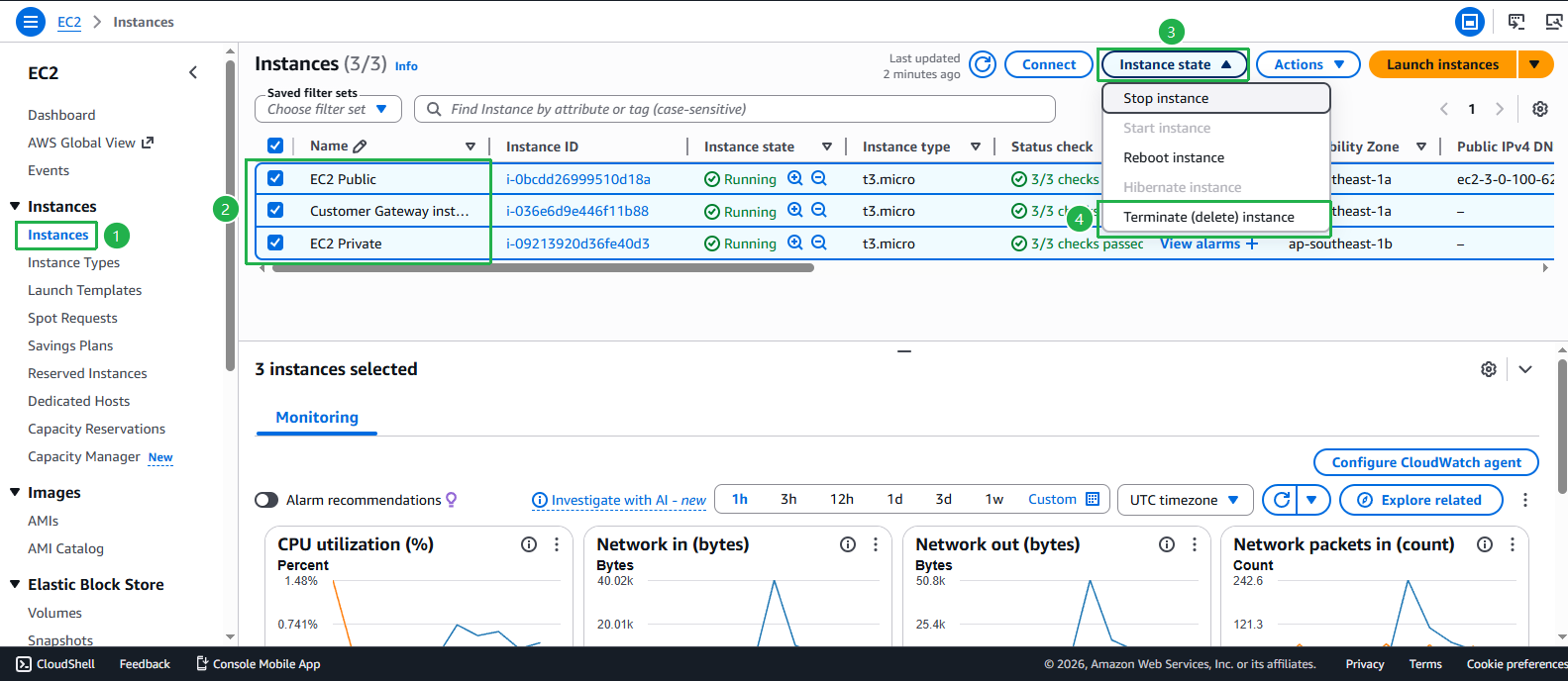The height and width of the screenshot is (681, 1568).
Task: Collapse the Instances sidebar section
Action: click(15, 206)
